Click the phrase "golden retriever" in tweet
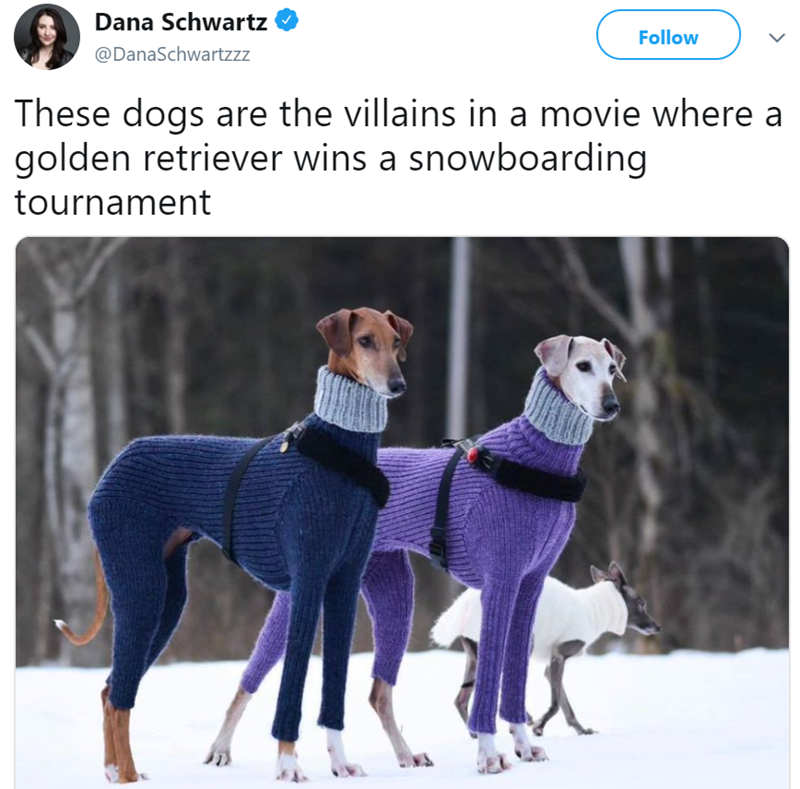Screen dimensions: 800x789 coord(148,158)
